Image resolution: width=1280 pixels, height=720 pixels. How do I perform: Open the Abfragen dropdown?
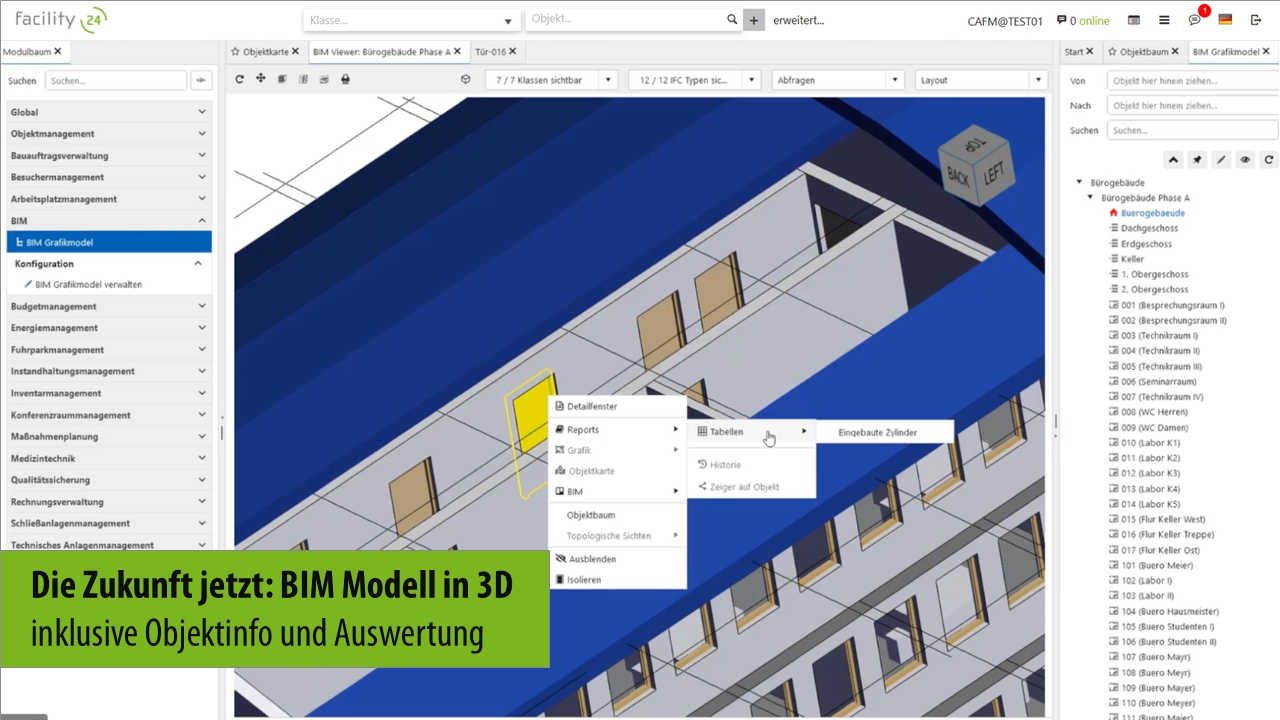pos(840,80)
